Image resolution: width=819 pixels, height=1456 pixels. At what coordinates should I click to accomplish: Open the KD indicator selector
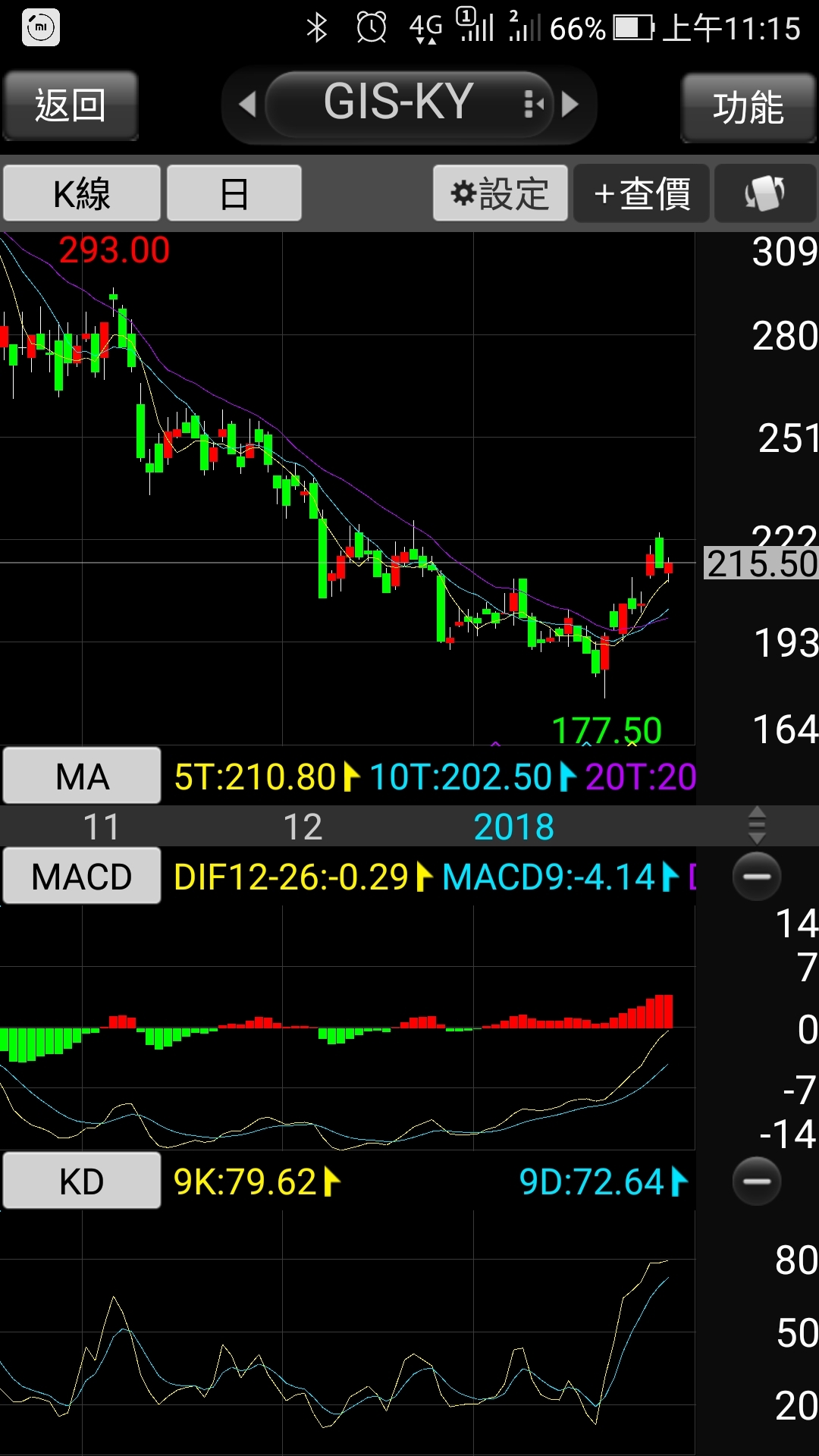tap(82, 1181)
